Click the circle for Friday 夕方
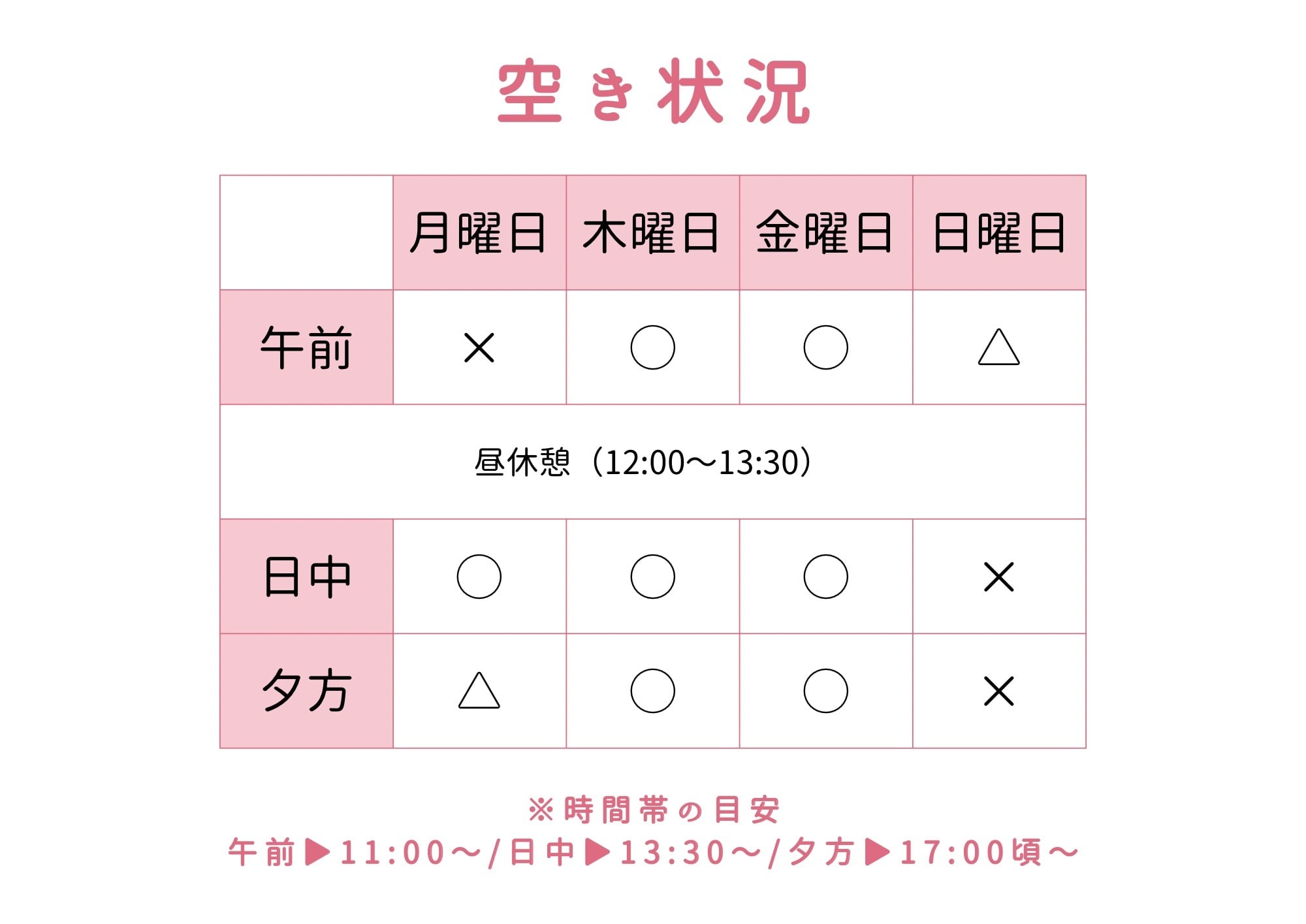1306x924 pixels. (825, 691)
